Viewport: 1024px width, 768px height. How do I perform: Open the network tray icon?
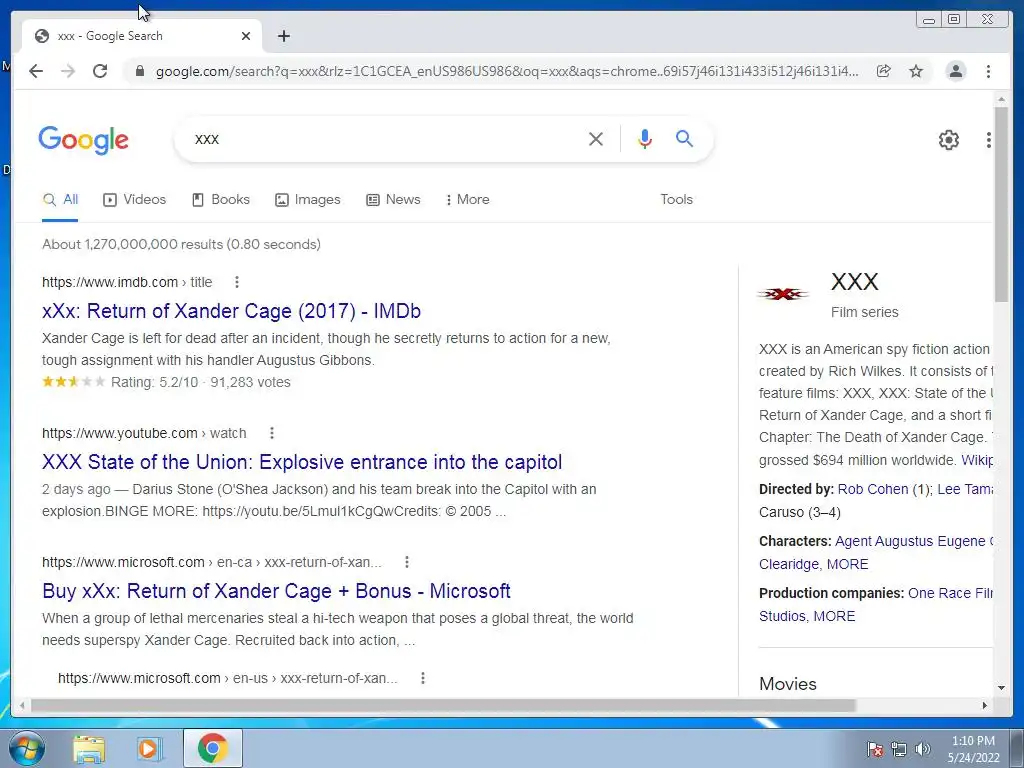point(899,749)
